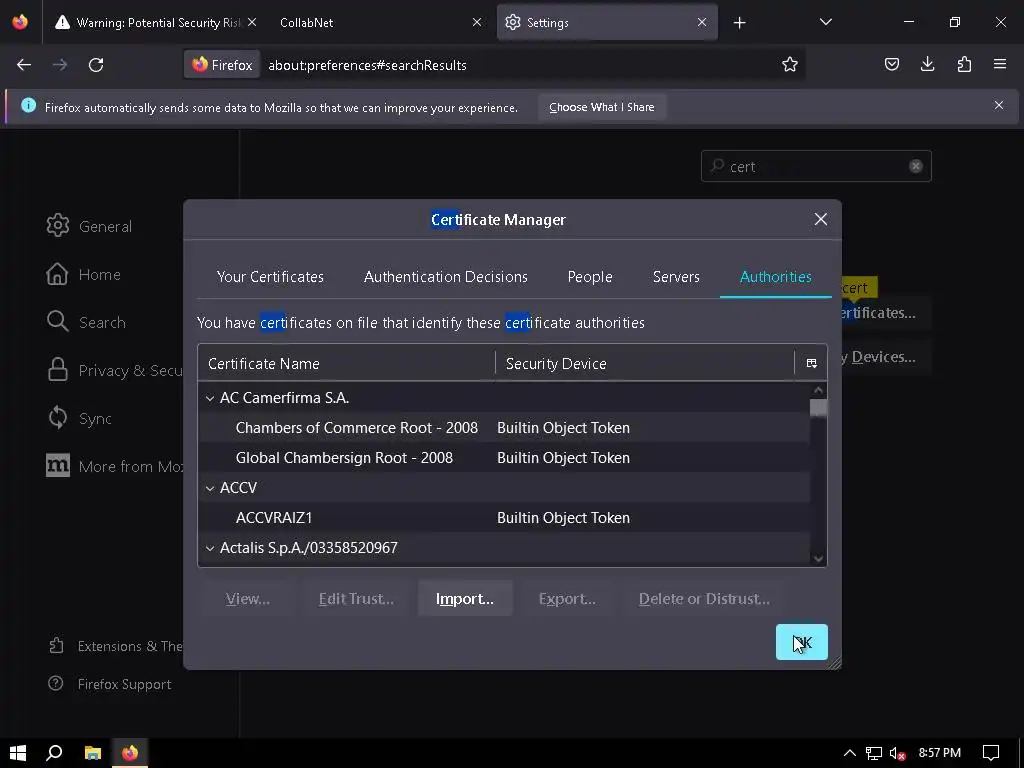Open the Firefox hamburger menu

coord(999,64)
